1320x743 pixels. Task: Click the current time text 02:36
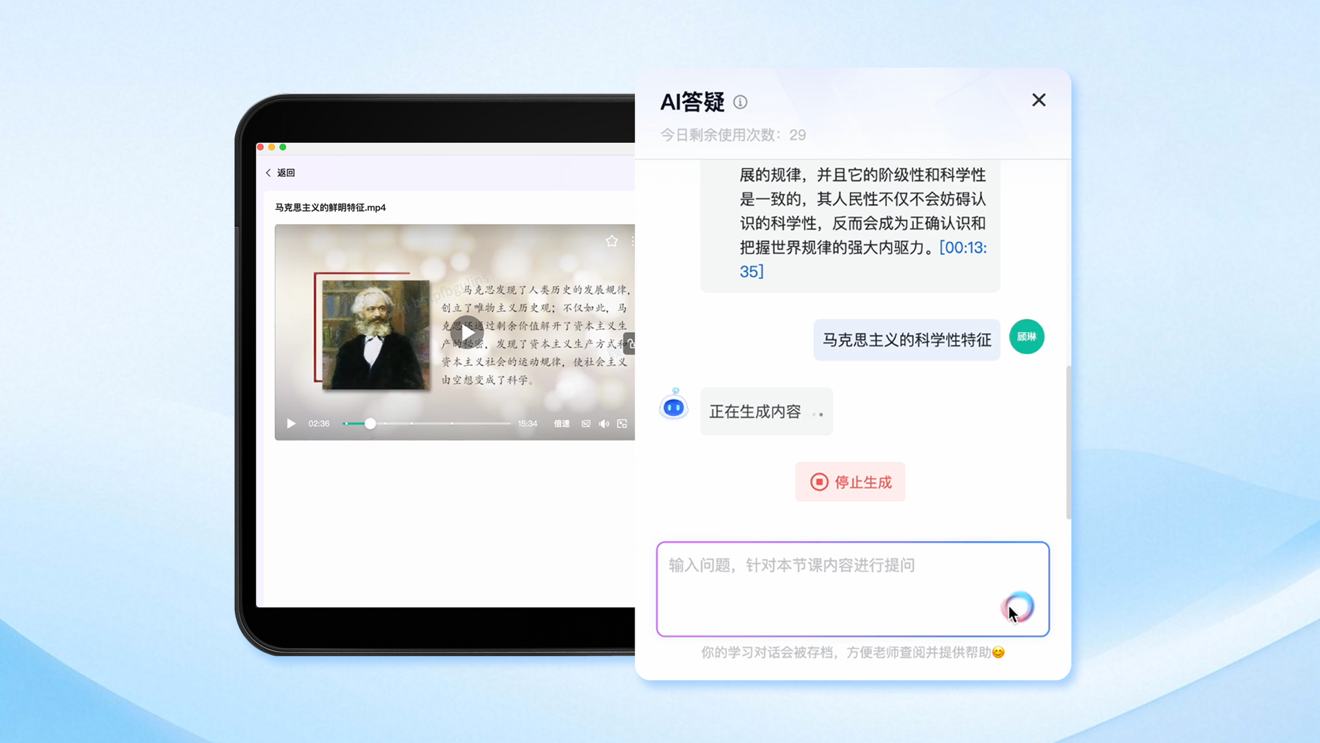click(319, 424)
